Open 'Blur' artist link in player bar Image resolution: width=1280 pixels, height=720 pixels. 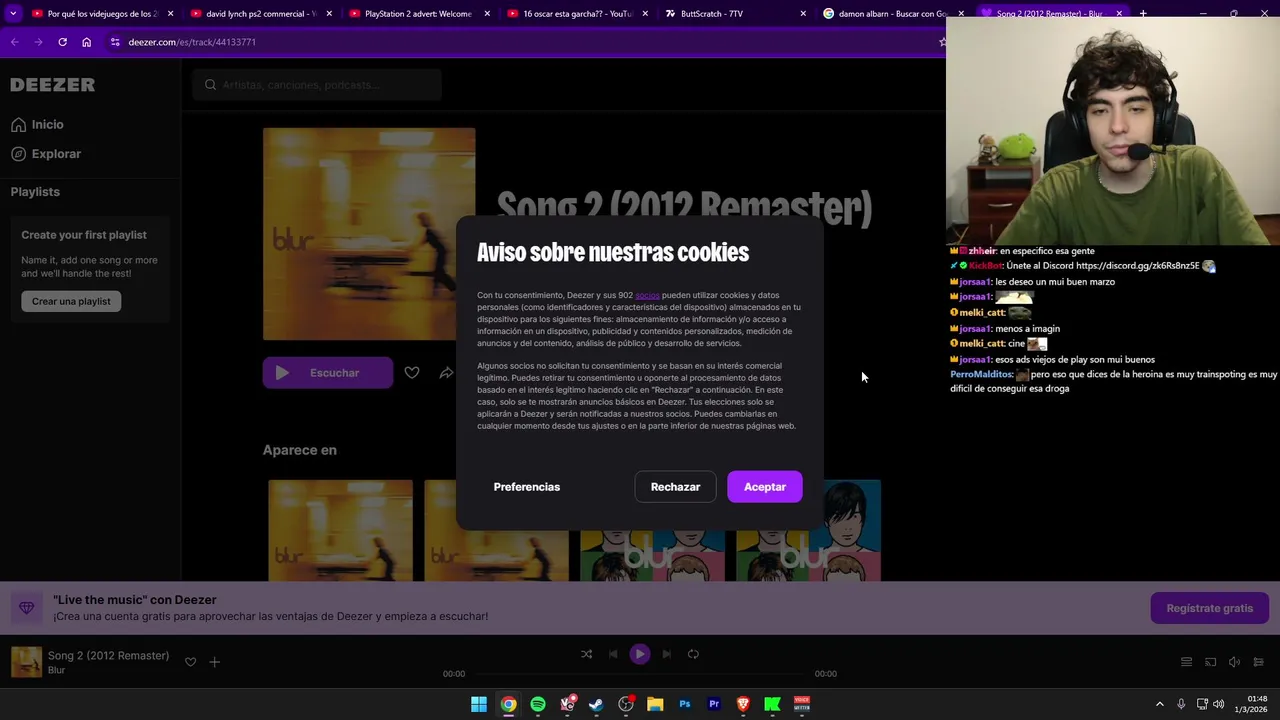coord(56,670)
